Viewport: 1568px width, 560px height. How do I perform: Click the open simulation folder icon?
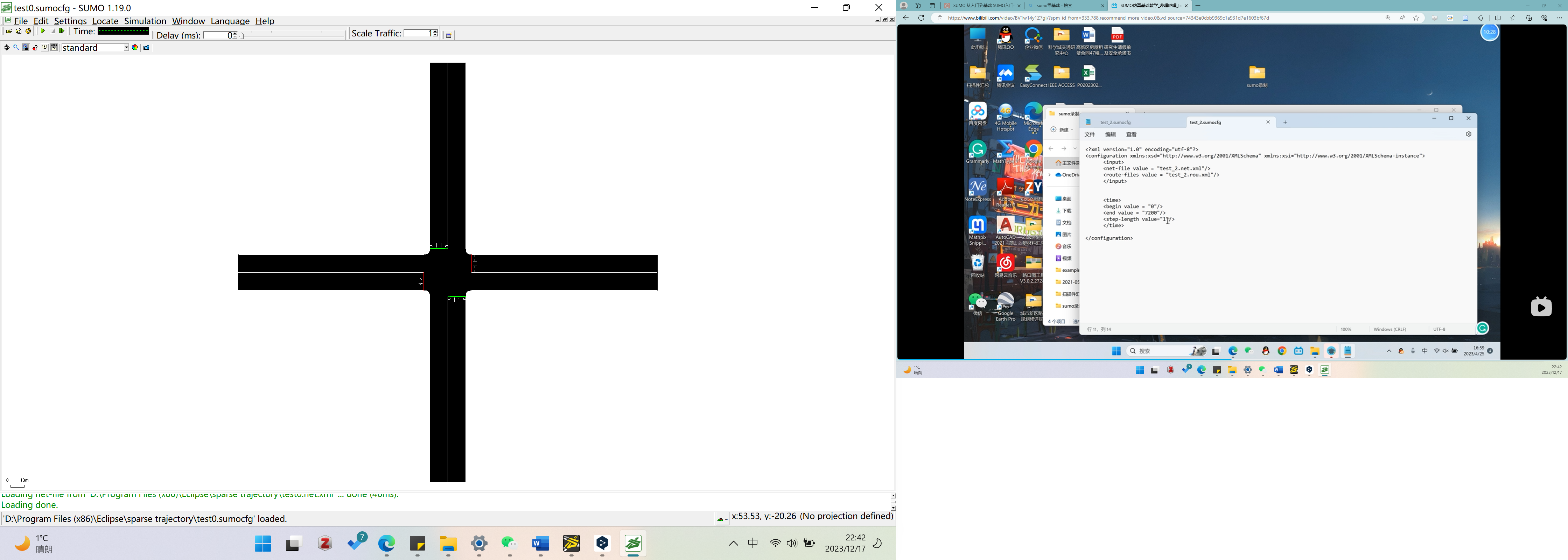(x=9, y=31)
